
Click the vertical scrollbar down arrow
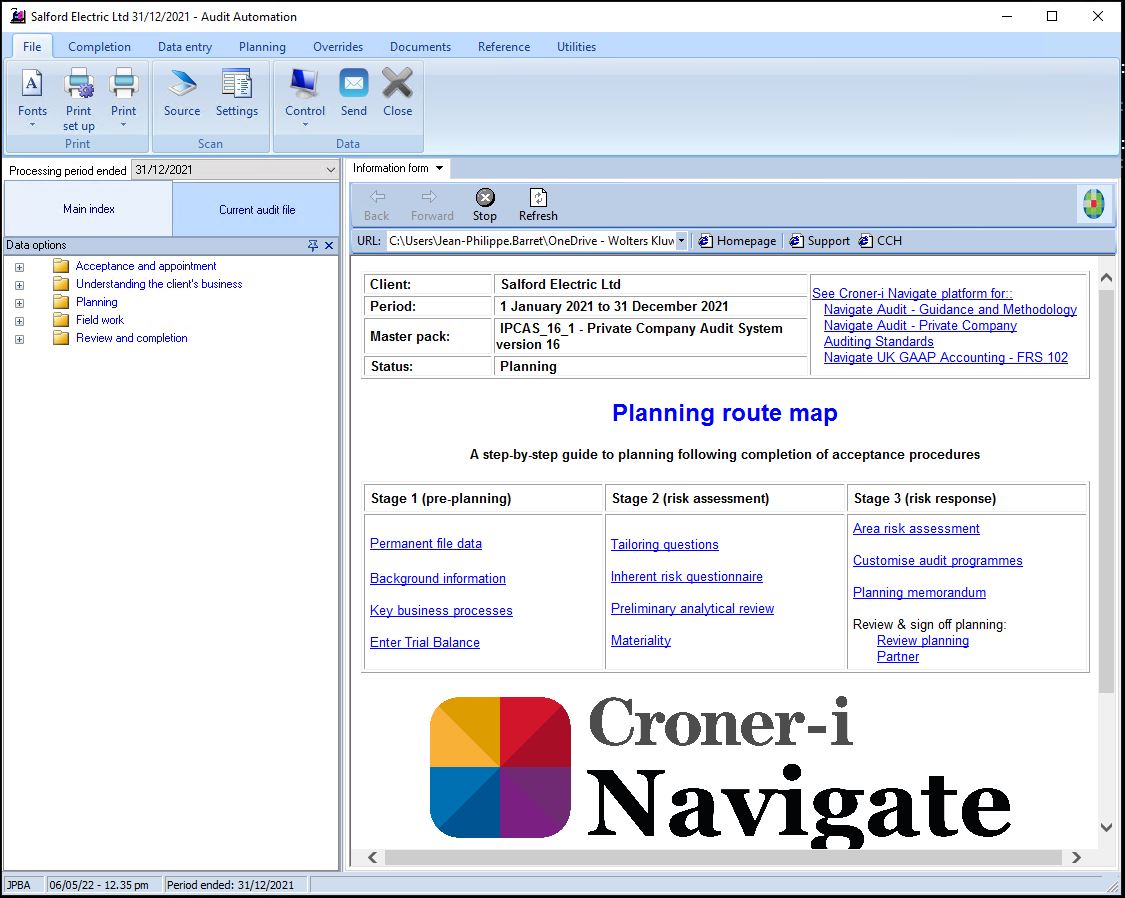pos(1106,827)
